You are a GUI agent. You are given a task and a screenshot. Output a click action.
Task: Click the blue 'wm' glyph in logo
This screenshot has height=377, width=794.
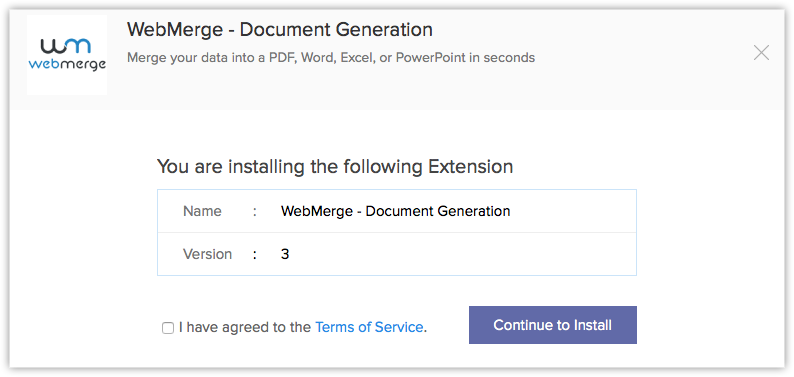click(66, 46)
